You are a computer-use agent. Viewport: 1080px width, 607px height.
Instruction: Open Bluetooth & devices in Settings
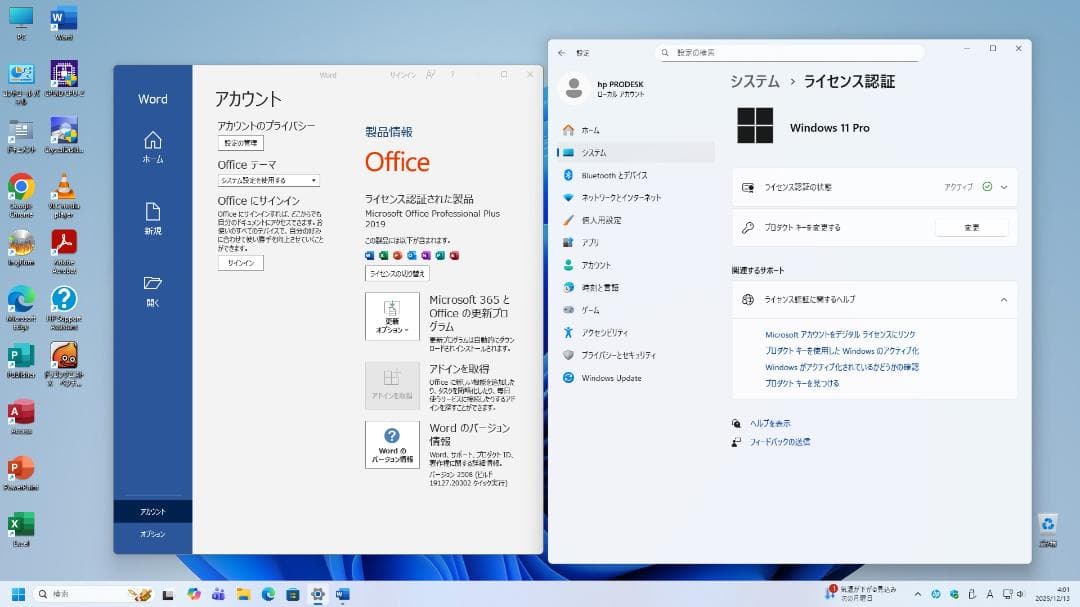pos(636,175)
